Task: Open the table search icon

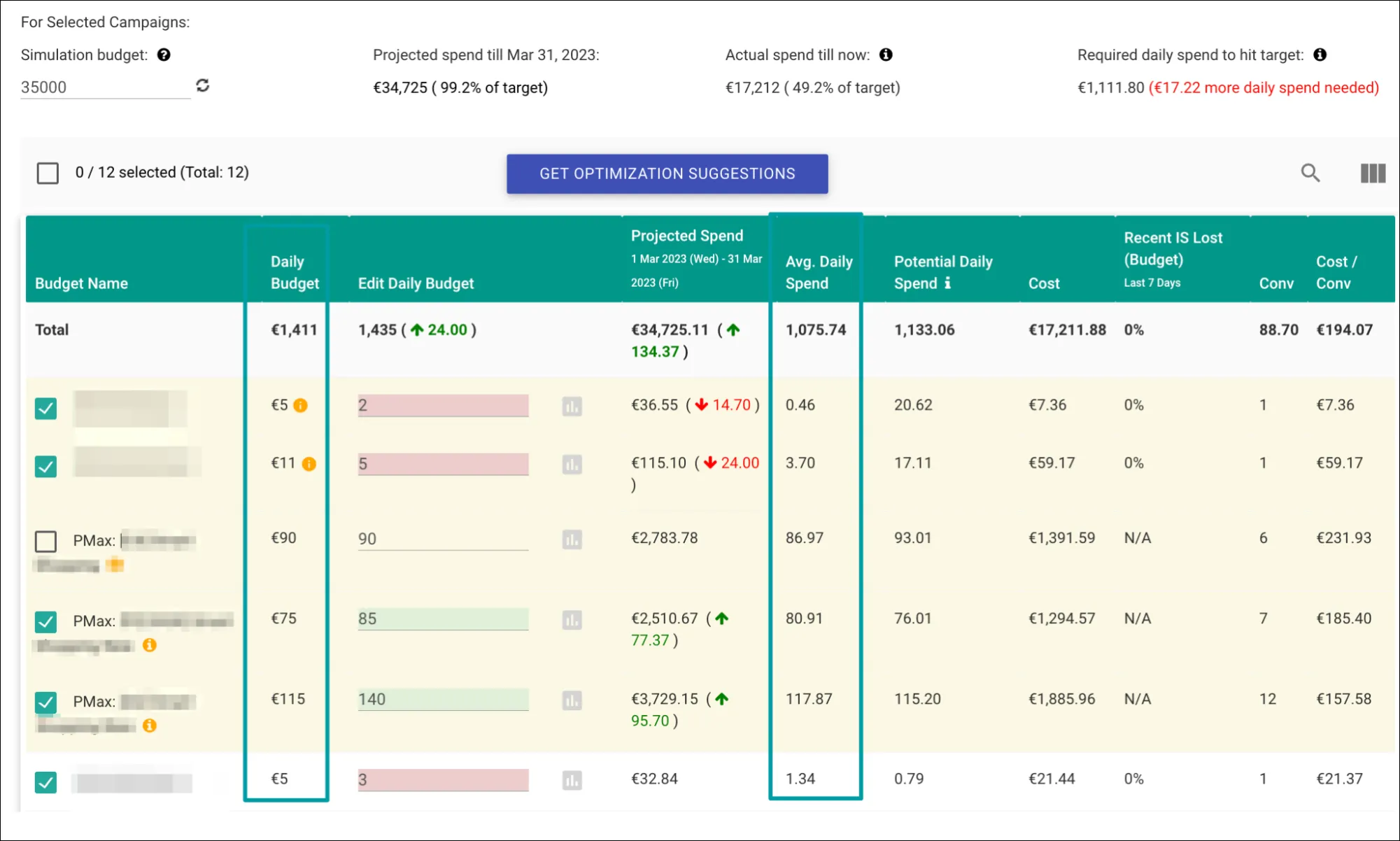Action: pos(1310,173)
